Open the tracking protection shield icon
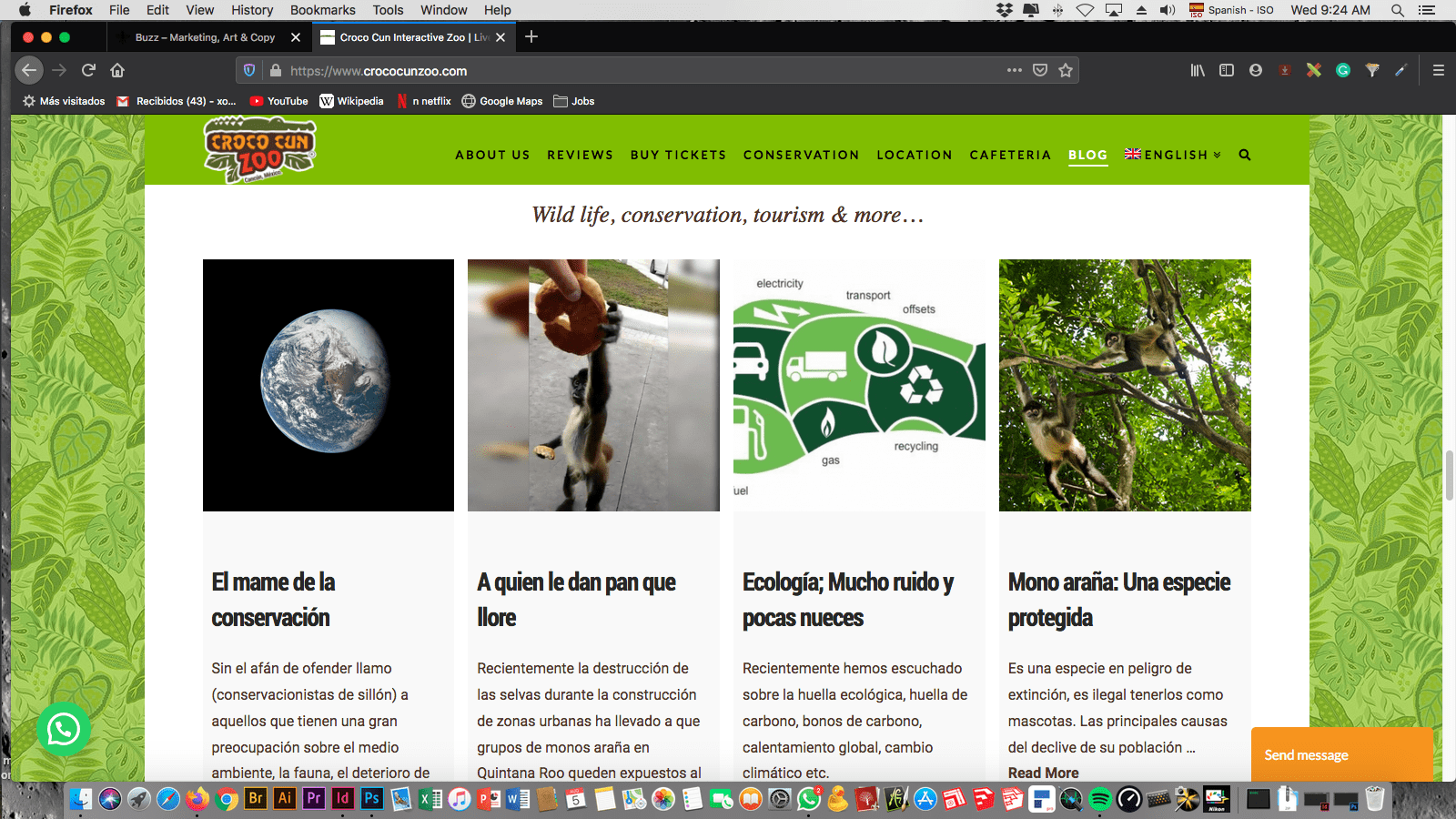This screenshot has width=1456, height=819. pyautogui.click(x=249, y=70)
